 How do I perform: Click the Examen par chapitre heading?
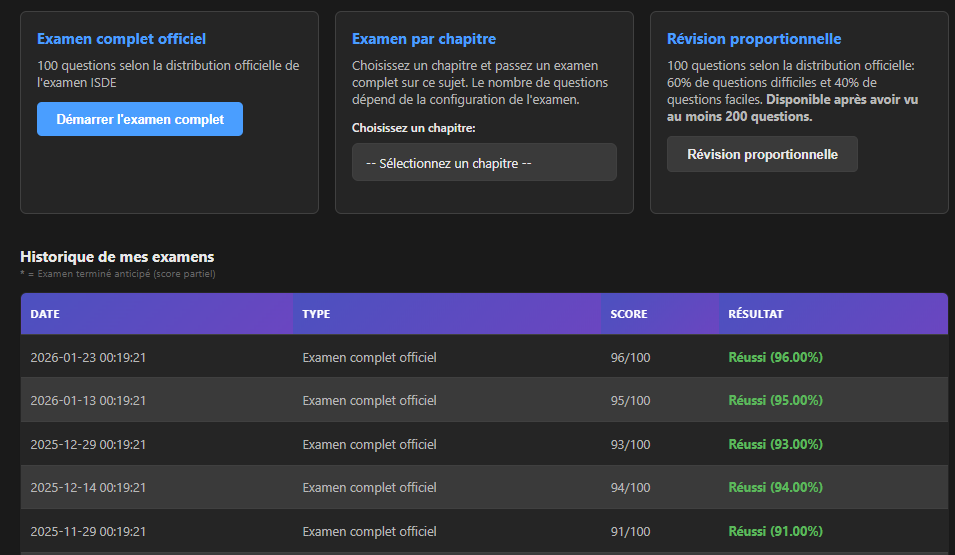(x=424, y=39)
